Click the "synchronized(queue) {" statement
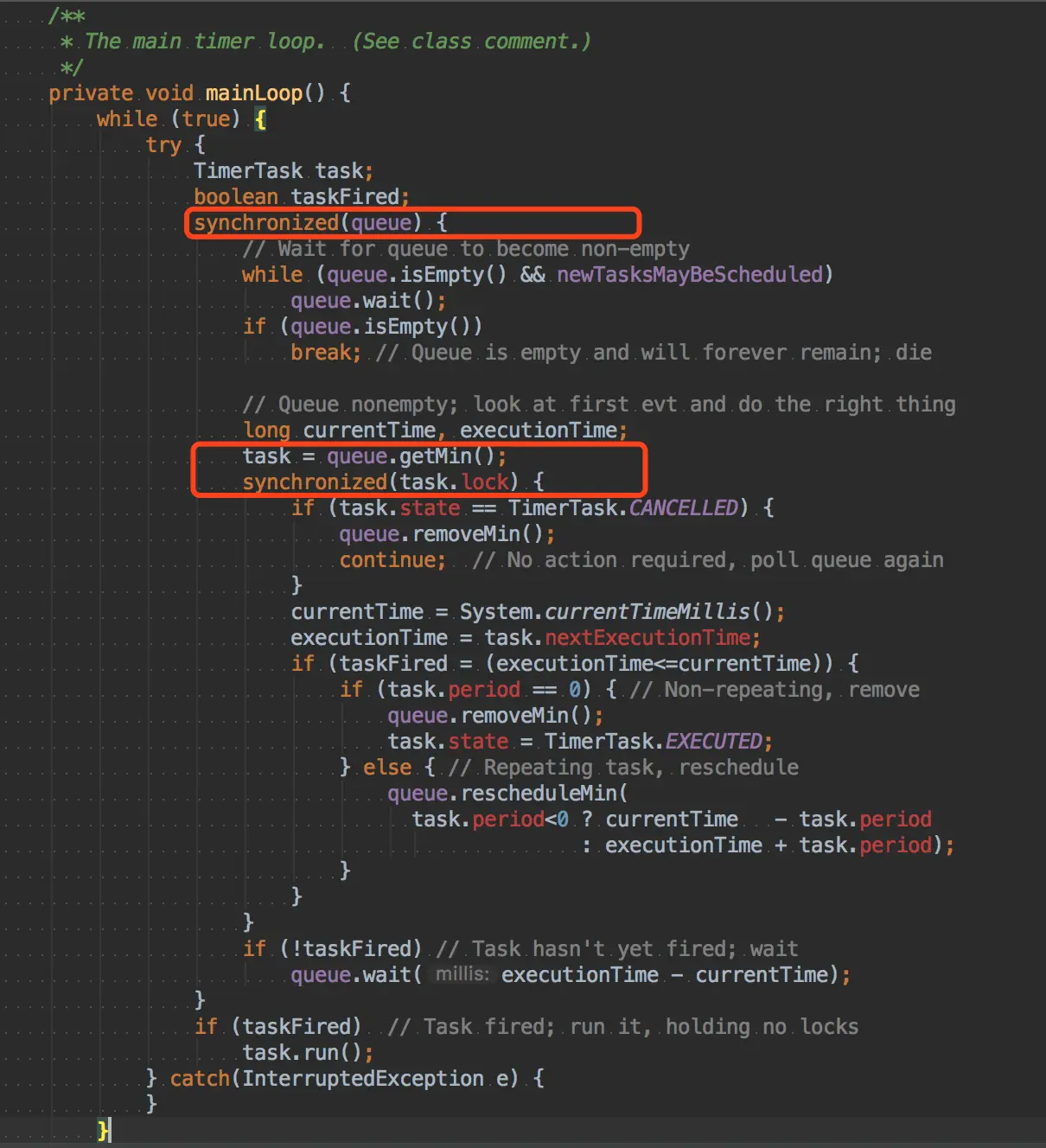 (321, 223)
